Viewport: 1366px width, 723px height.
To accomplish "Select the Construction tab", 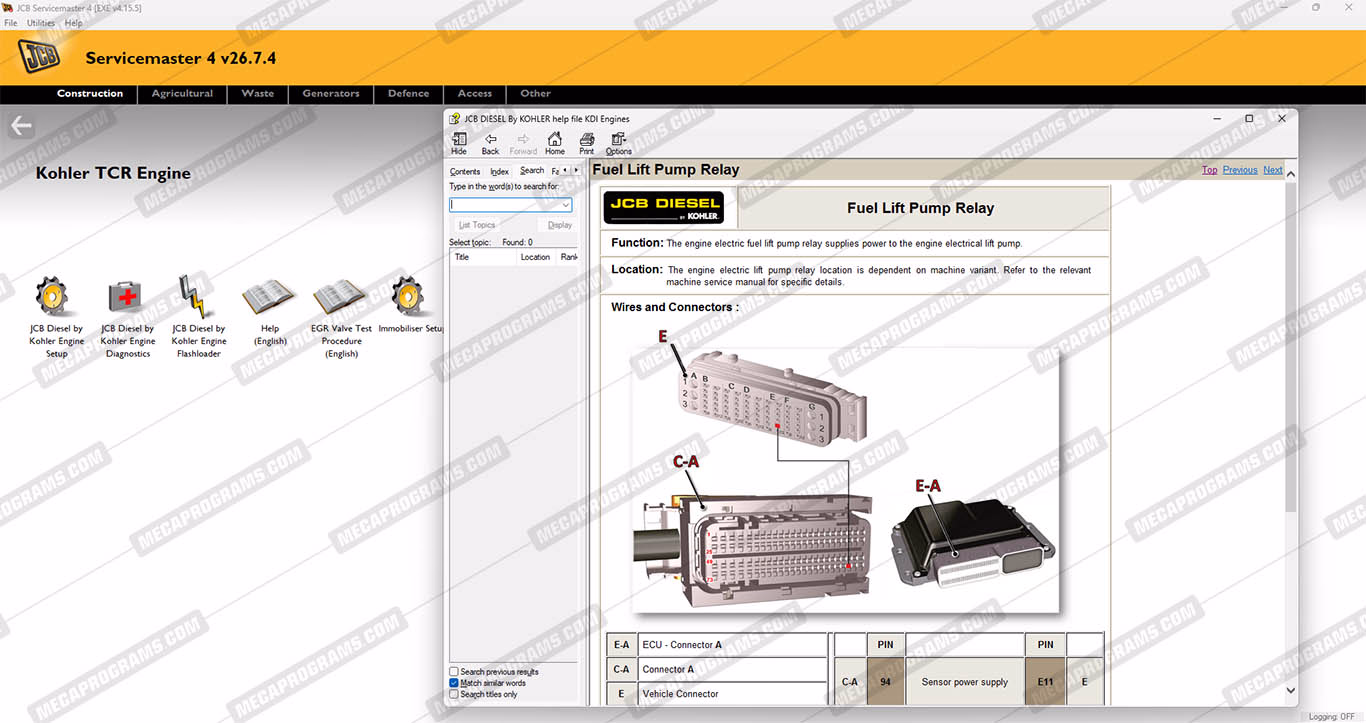I will [x=90, y=94].
